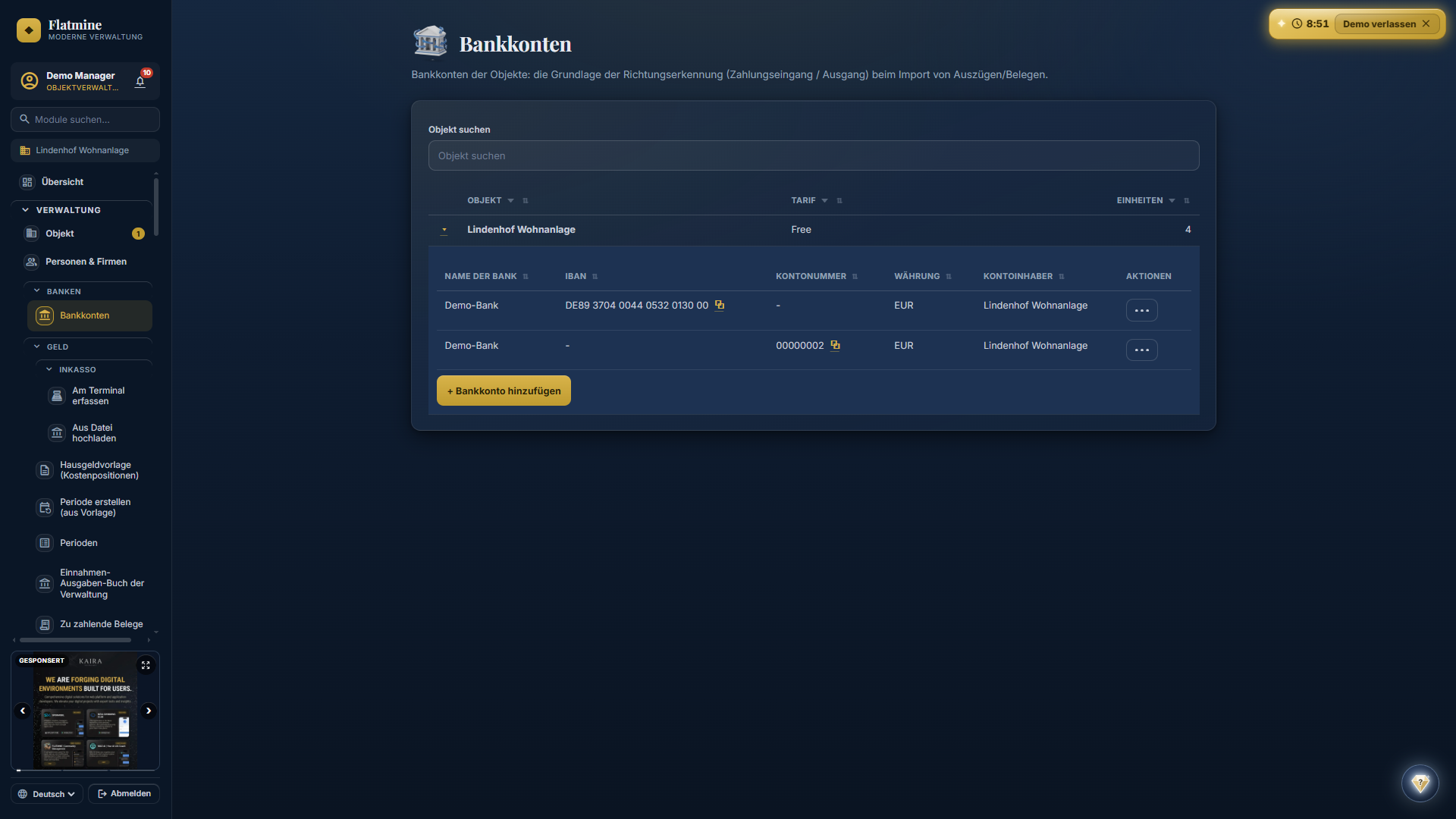This screenshot has width=1456, height=819.
Task: Click the Flatmine logo icon
Action: (29, 30)
